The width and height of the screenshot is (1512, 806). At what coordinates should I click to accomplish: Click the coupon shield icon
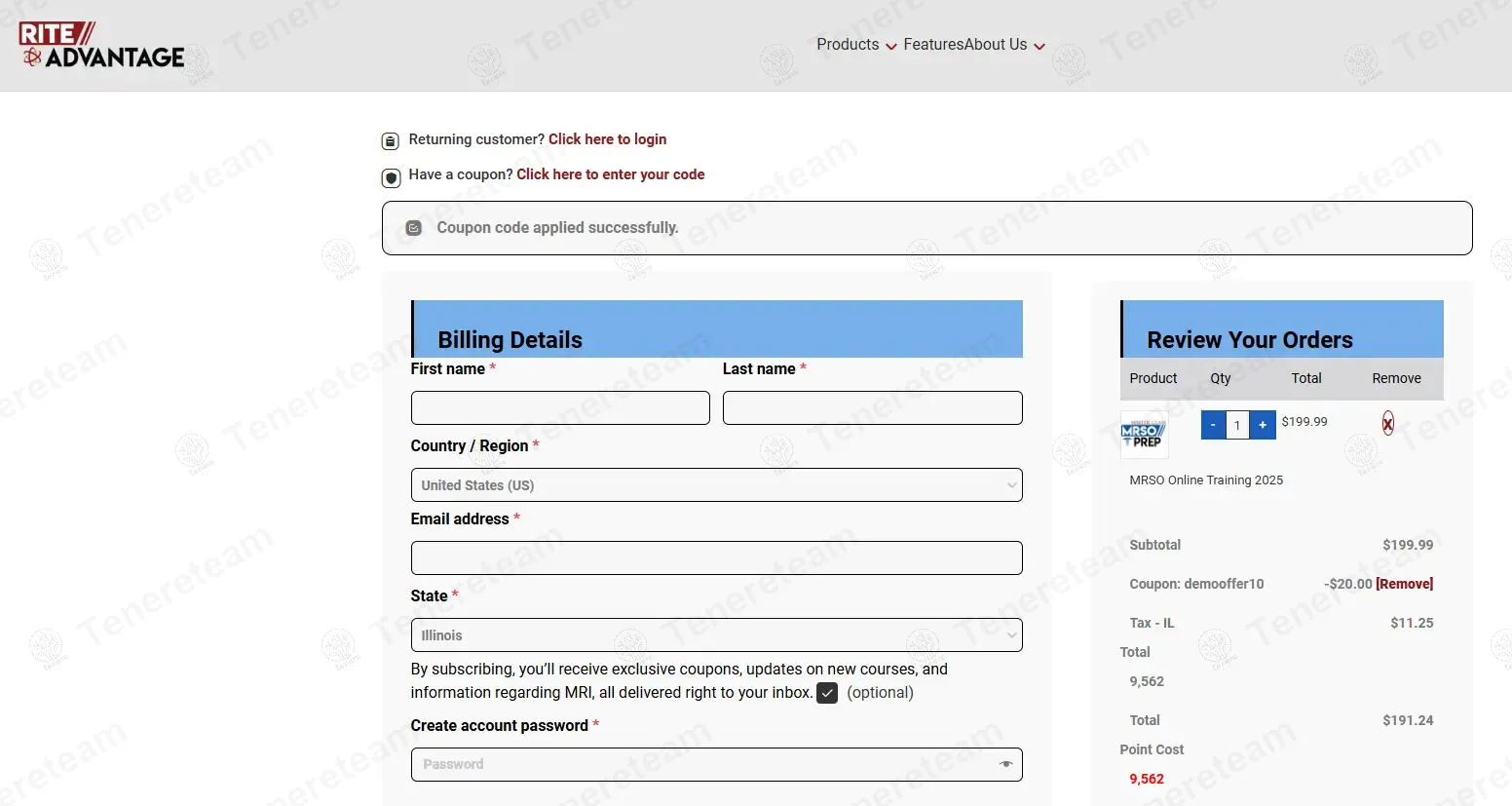click(391, 177)
